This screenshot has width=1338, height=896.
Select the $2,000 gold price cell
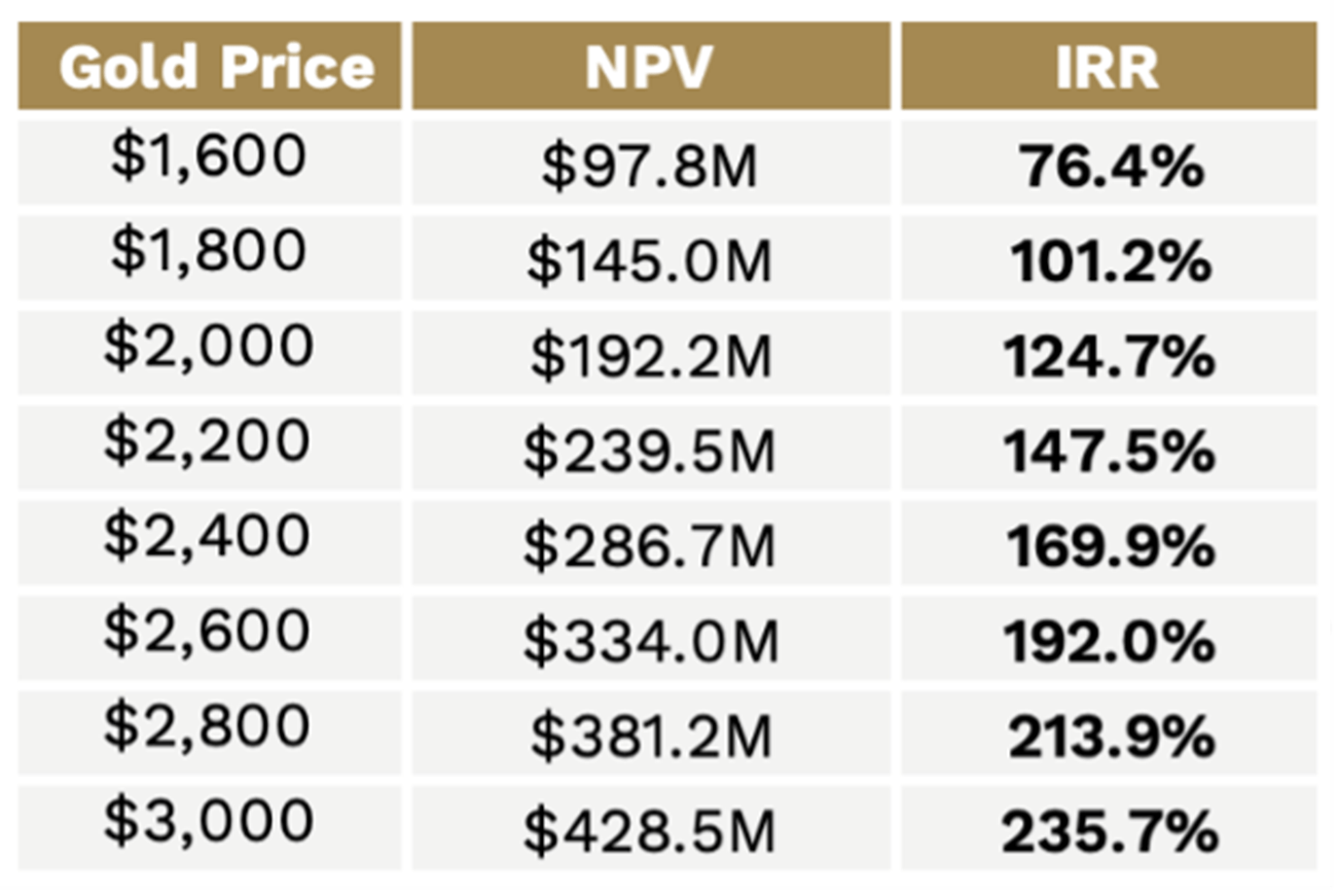click(x=209, y=352)
